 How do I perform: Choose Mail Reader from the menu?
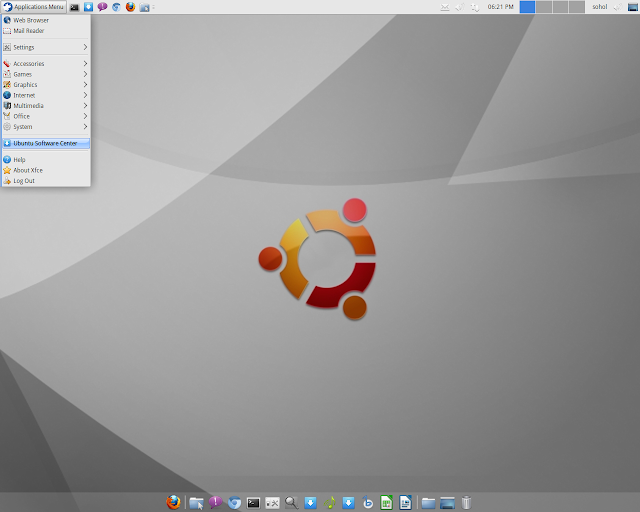click(x=46, y=31)
